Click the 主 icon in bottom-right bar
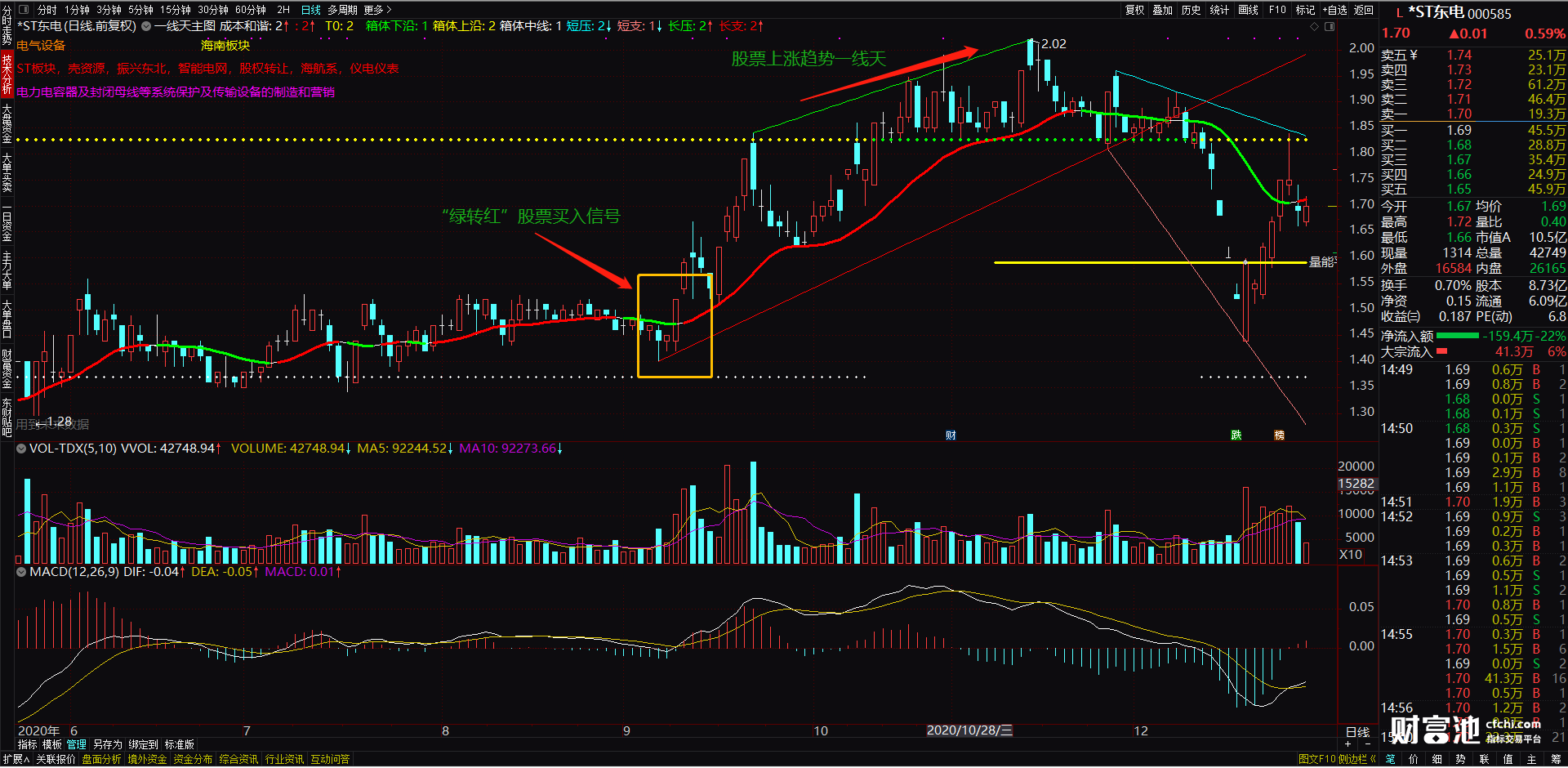The image size is (1568, 768). tap(1532, 759)
